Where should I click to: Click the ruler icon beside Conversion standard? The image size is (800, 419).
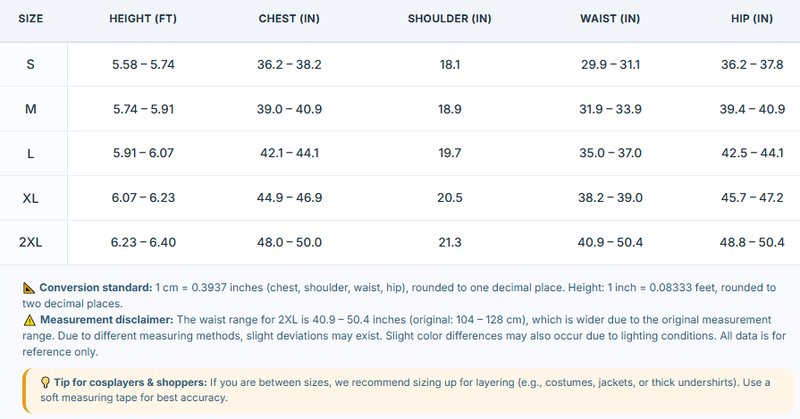[x=29, y=288]
